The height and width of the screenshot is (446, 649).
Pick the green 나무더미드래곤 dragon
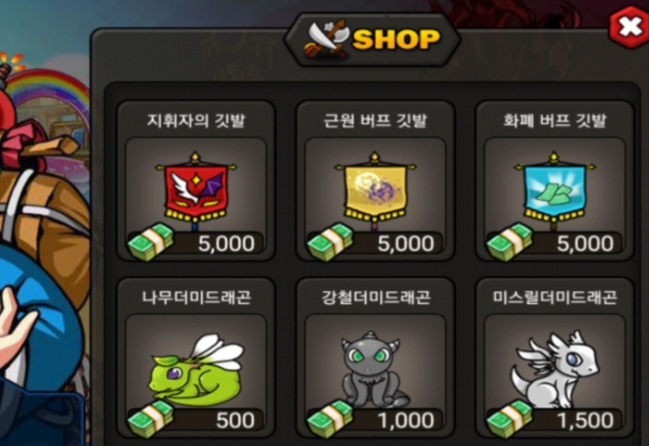[x=197, y=369]
